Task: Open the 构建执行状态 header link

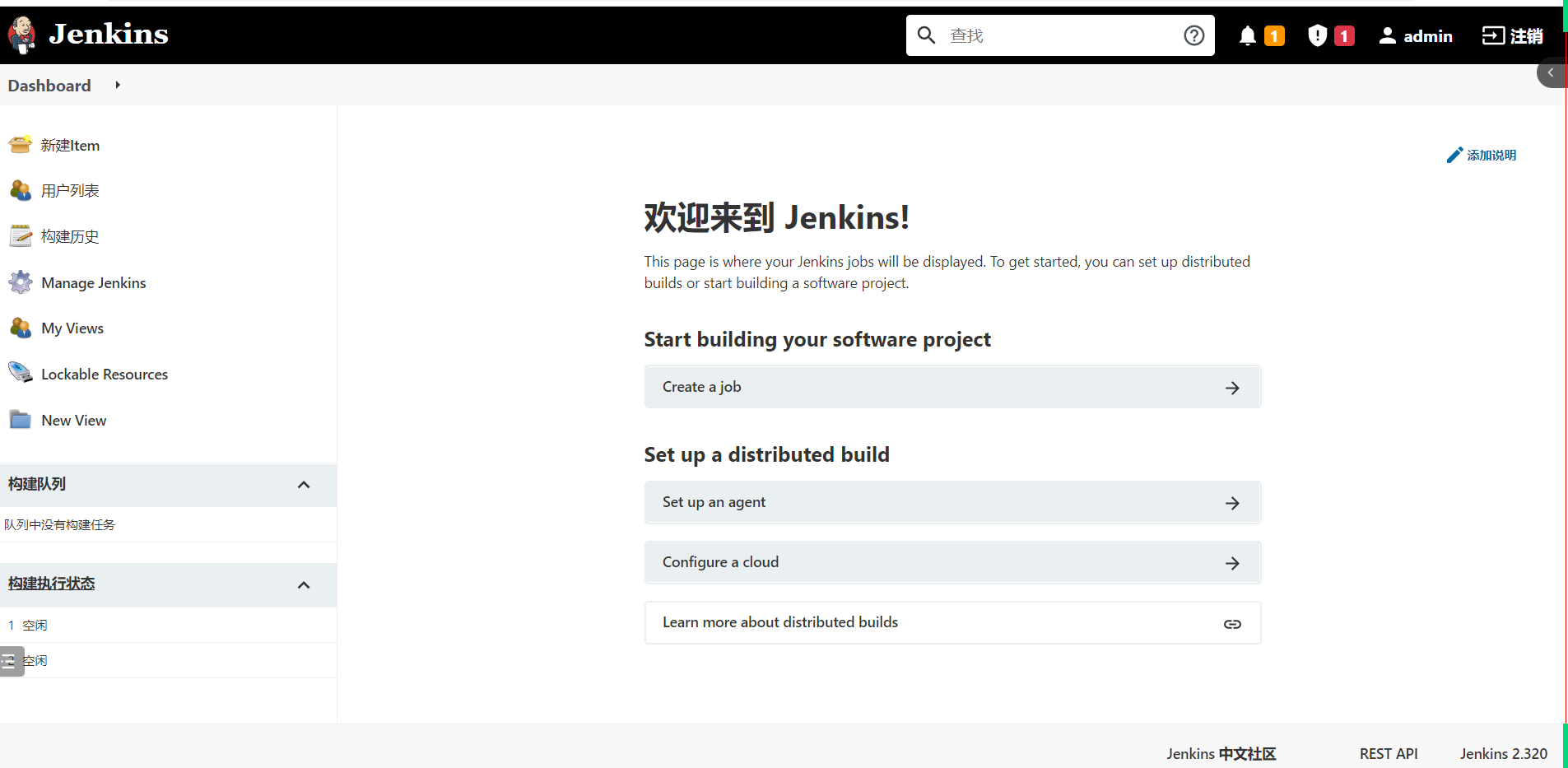Action: pyautogui.click(x=52, y=584)
